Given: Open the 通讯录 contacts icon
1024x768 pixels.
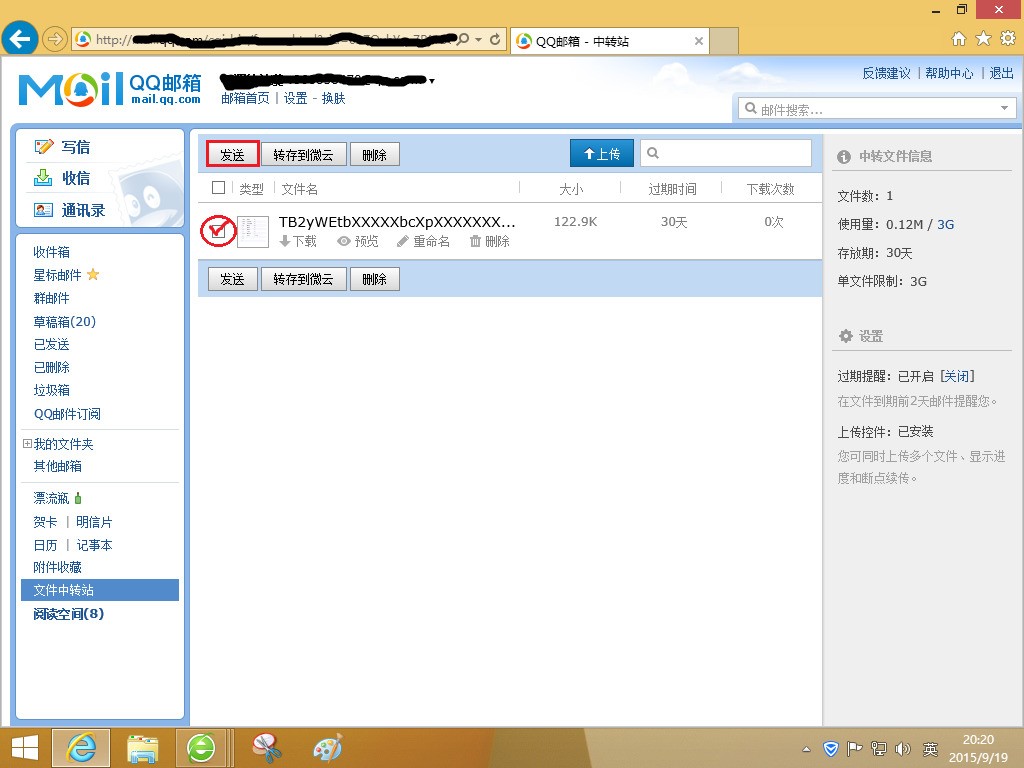Looking at the screenshot, I should click(42, 210).
